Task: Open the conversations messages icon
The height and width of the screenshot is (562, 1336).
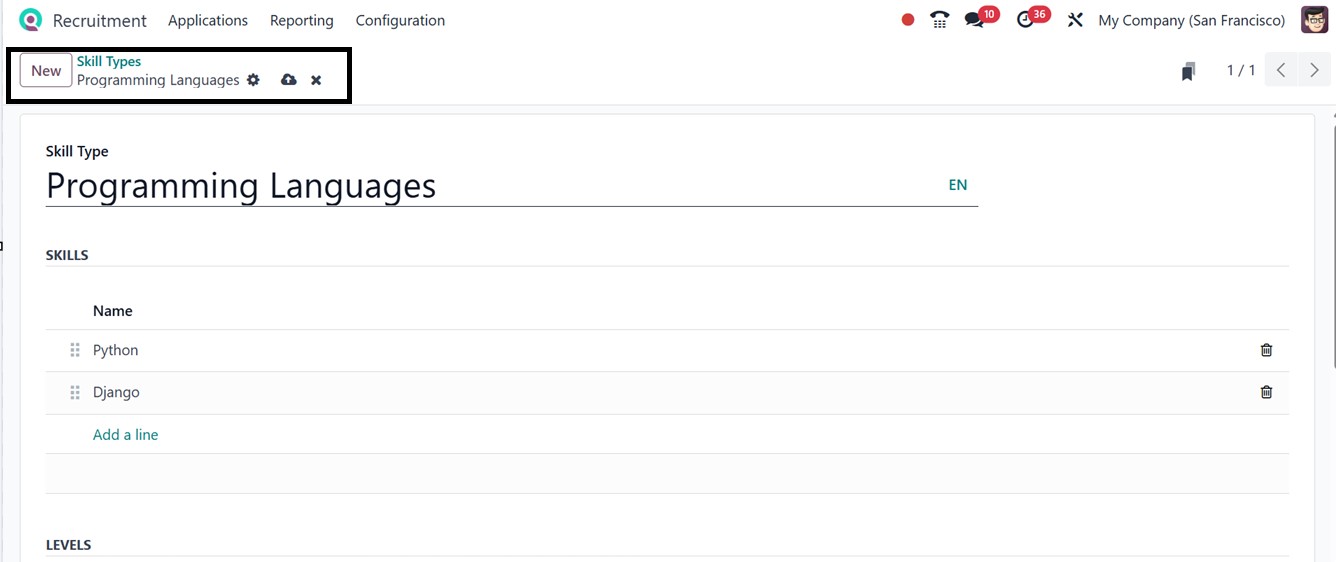Action: (973, 20)
